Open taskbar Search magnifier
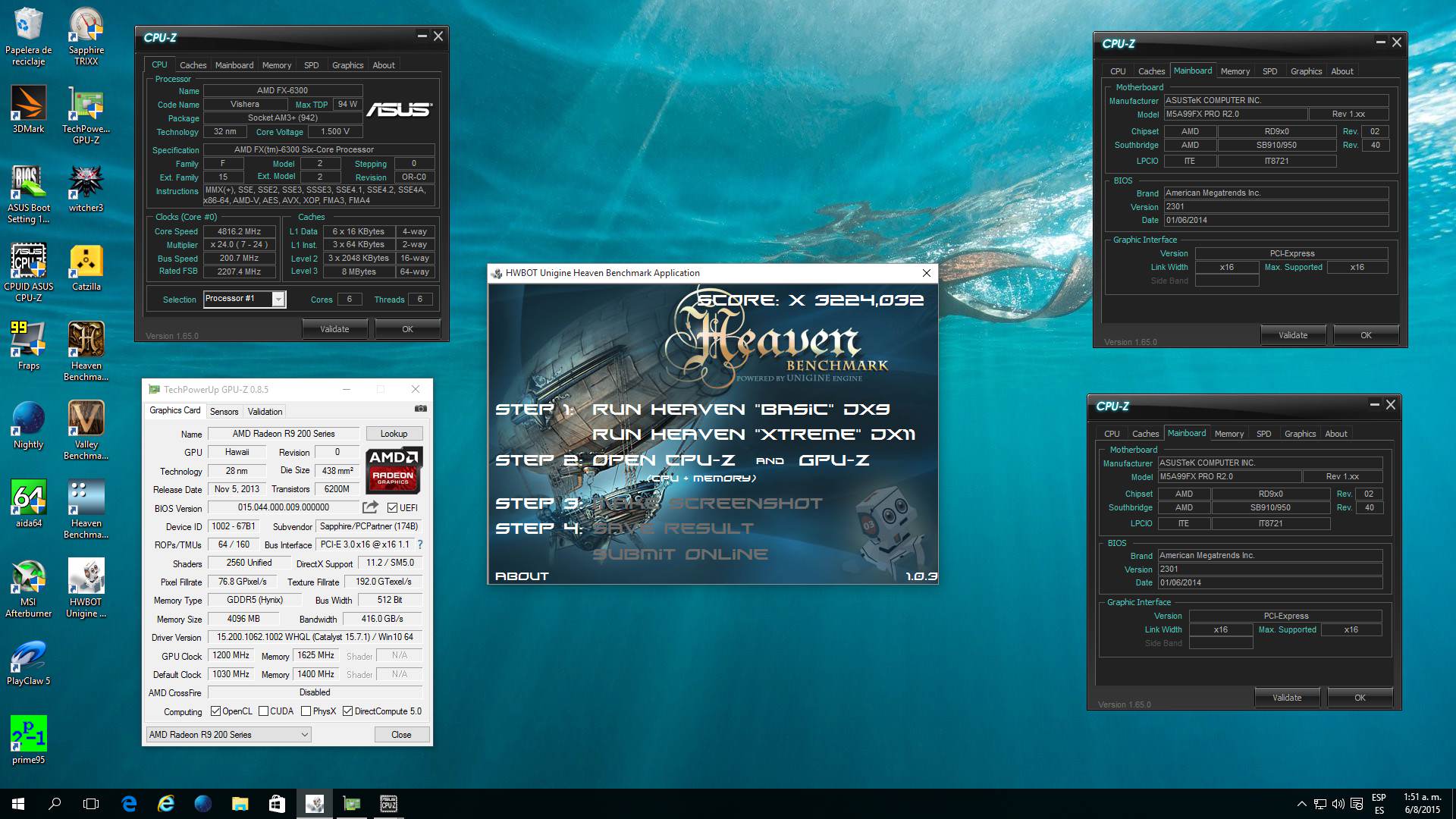 point(55,804)
